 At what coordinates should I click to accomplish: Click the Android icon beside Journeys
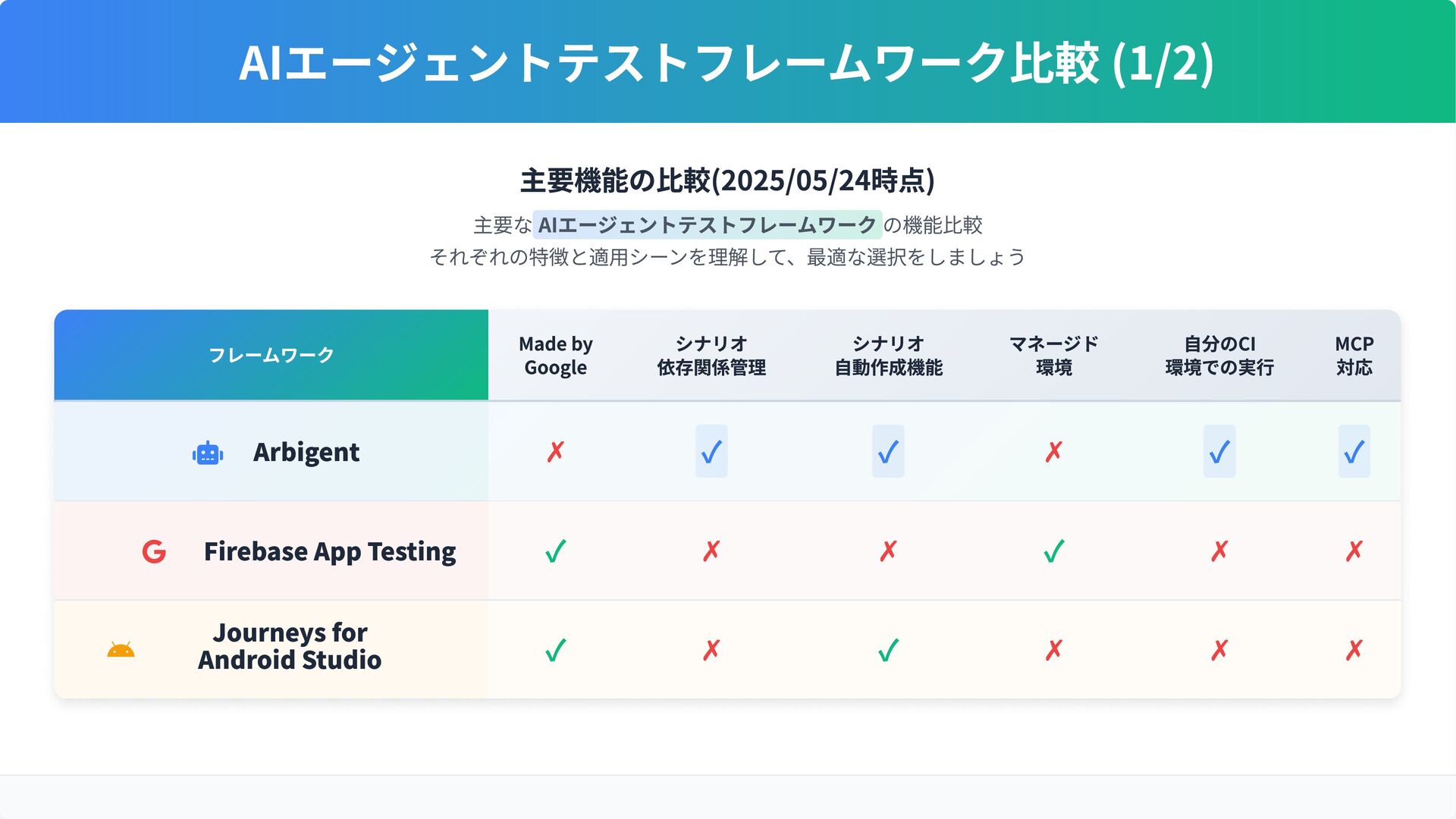coord(121,650)
